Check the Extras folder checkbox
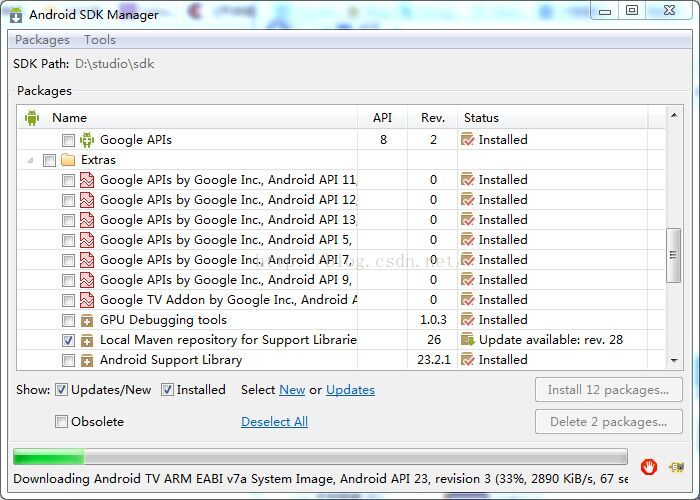The image size is (700, 500). [x=50, y=160]
